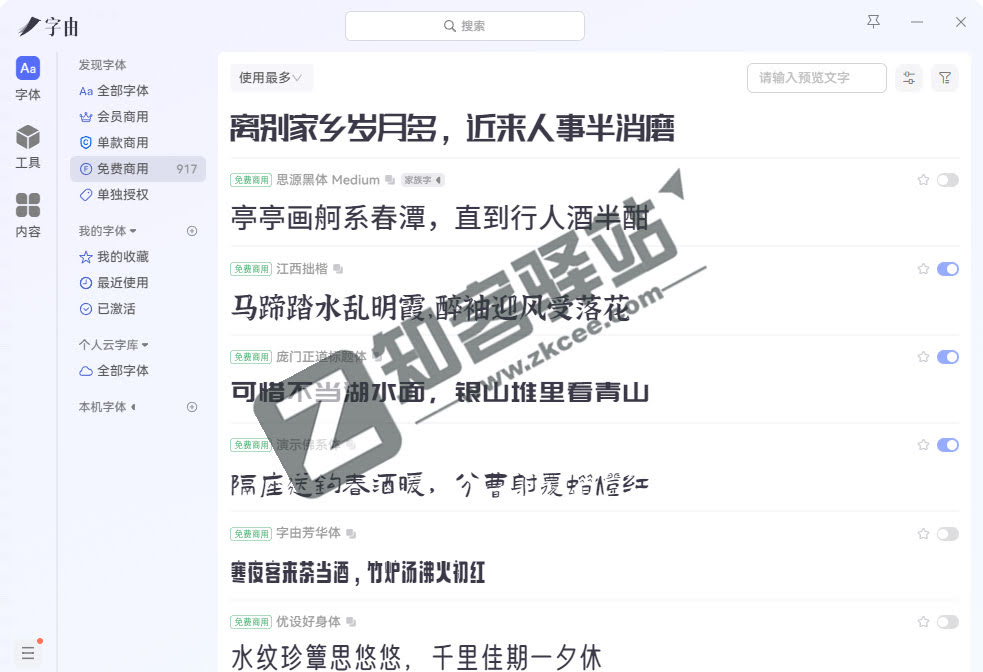Open the hamburger menu at bottom left
Viewport: 983px width, 672px height.
pos(29,652)
